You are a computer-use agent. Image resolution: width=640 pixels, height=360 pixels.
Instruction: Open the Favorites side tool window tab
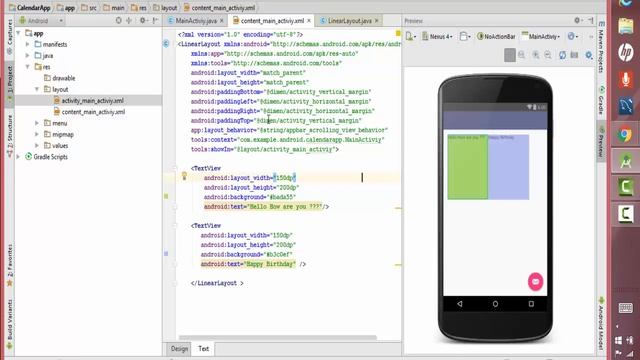pos(9,265)
